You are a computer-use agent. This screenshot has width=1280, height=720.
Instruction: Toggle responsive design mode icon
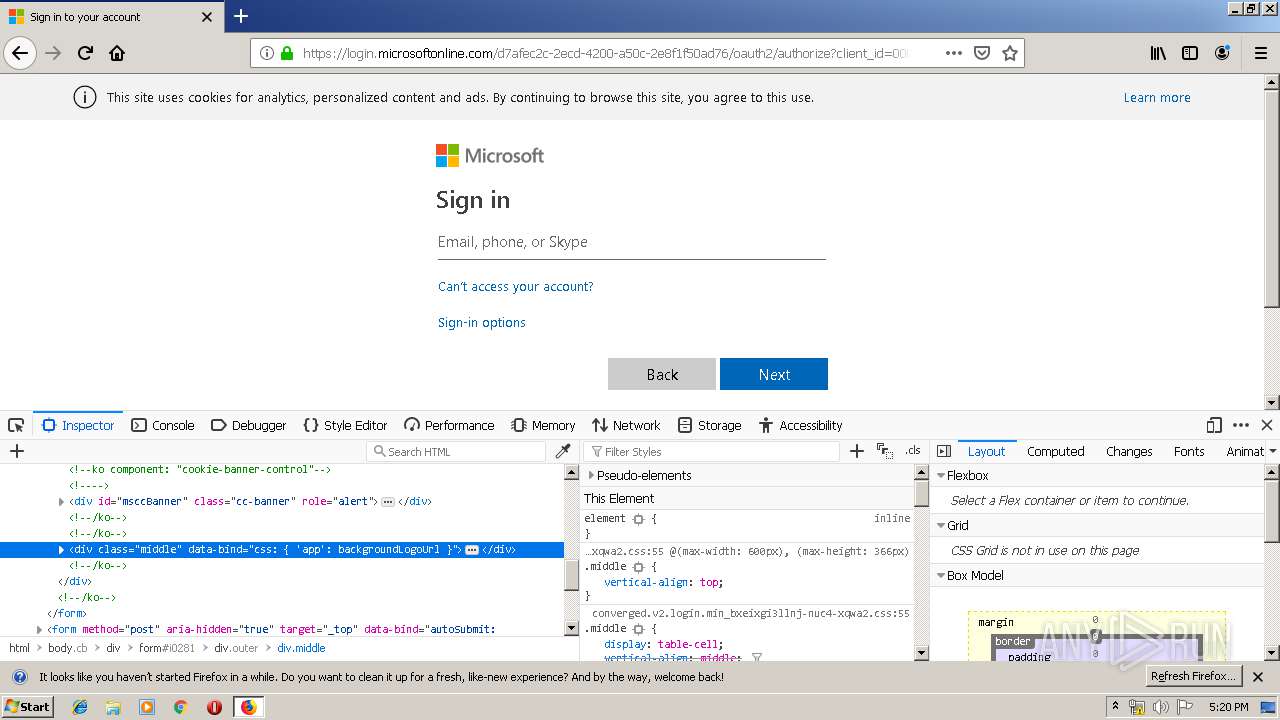[1214, 425]
